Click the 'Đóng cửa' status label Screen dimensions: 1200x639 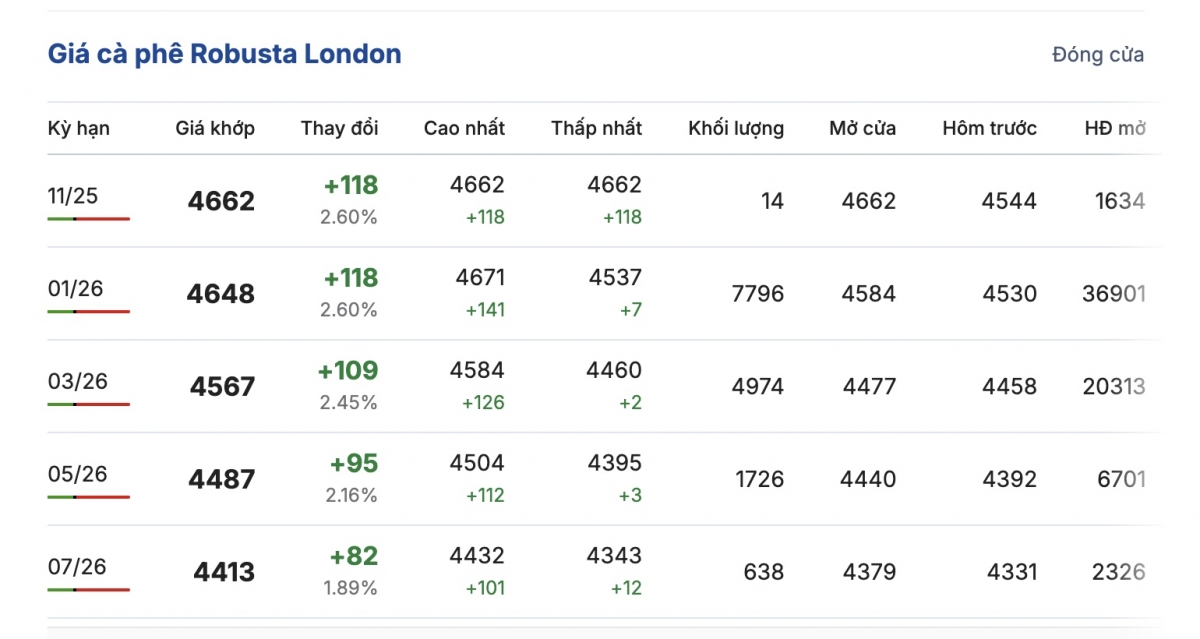click(1097, 55)
